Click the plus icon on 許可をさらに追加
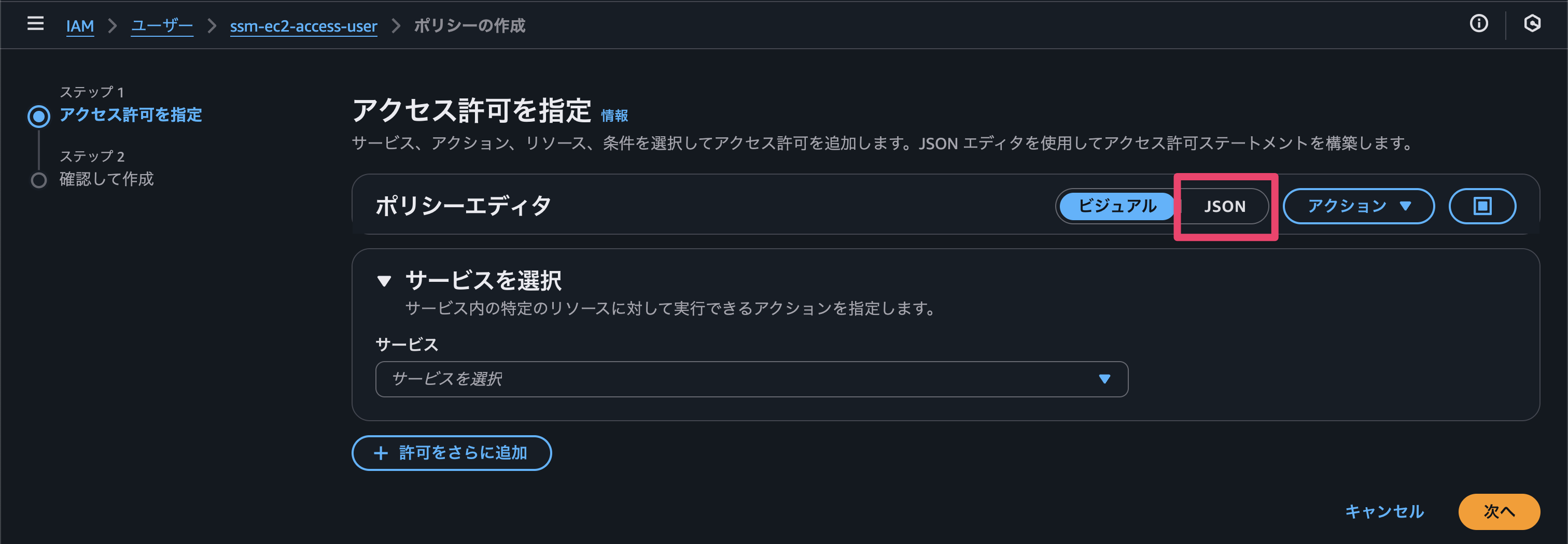The width and height of the screenshot is (1568, 544). pos(381,453)
